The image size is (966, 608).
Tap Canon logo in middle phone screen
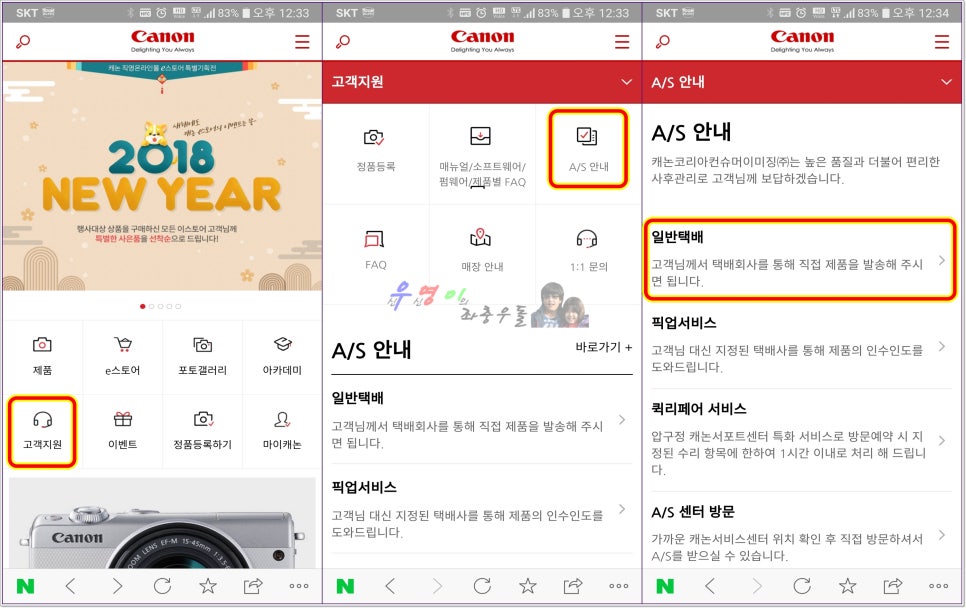coord(482,41)
